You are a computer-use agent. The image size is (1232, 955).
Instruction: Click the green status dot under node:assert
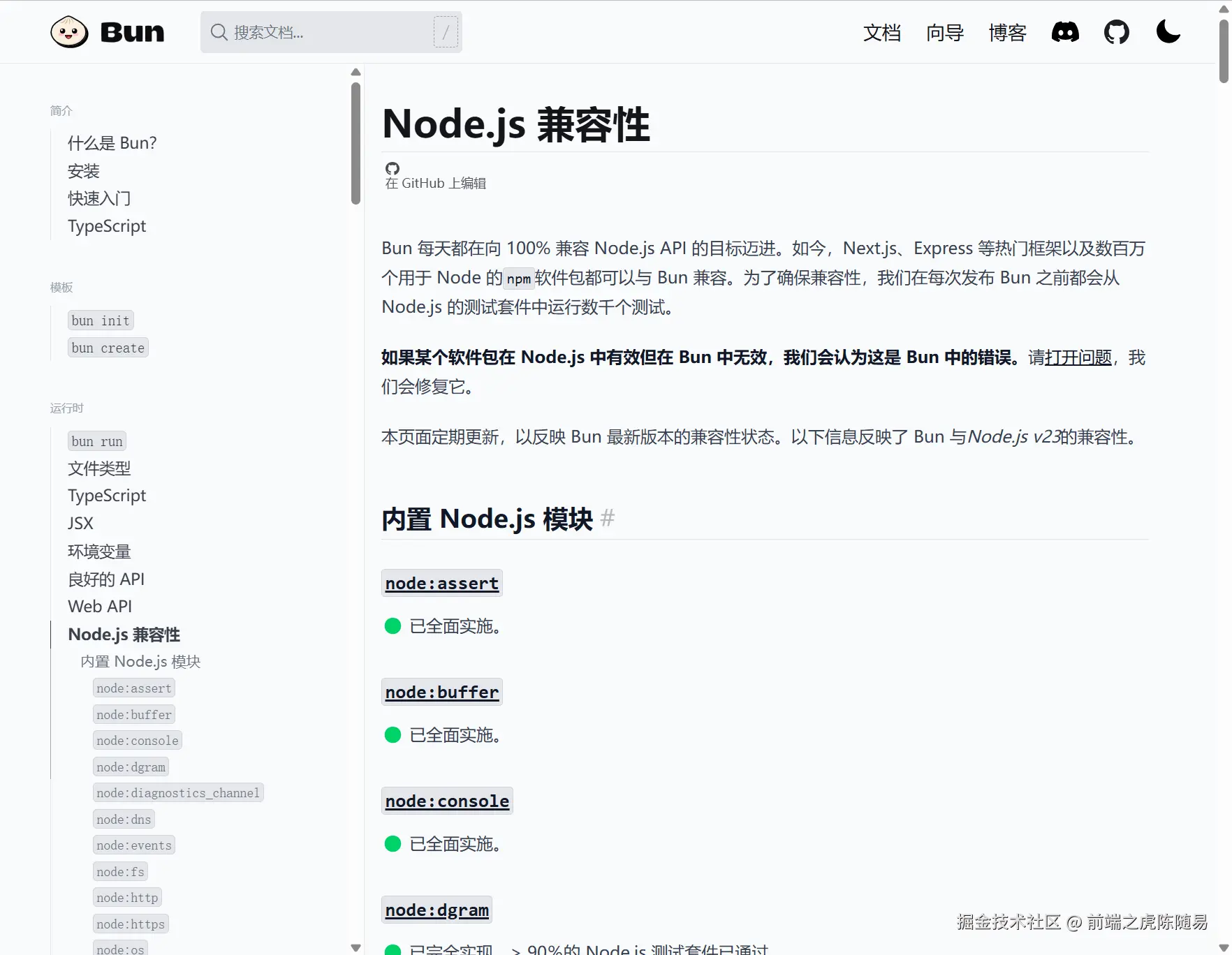[392, 626]
